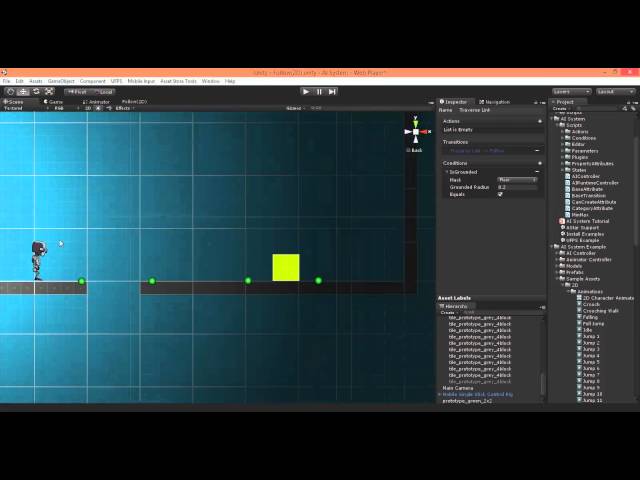Open the Mask dropdown under IsGrounded
Screen dimensions: 640x480
click(x=517, y=180)
